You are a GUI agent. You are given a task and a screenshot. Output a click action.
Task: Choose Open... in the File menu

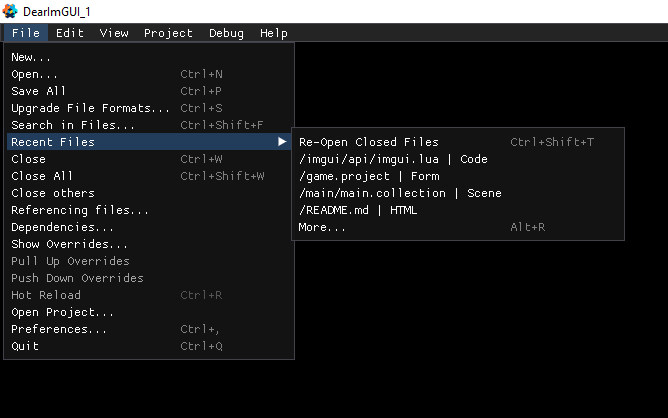[34, 74]
